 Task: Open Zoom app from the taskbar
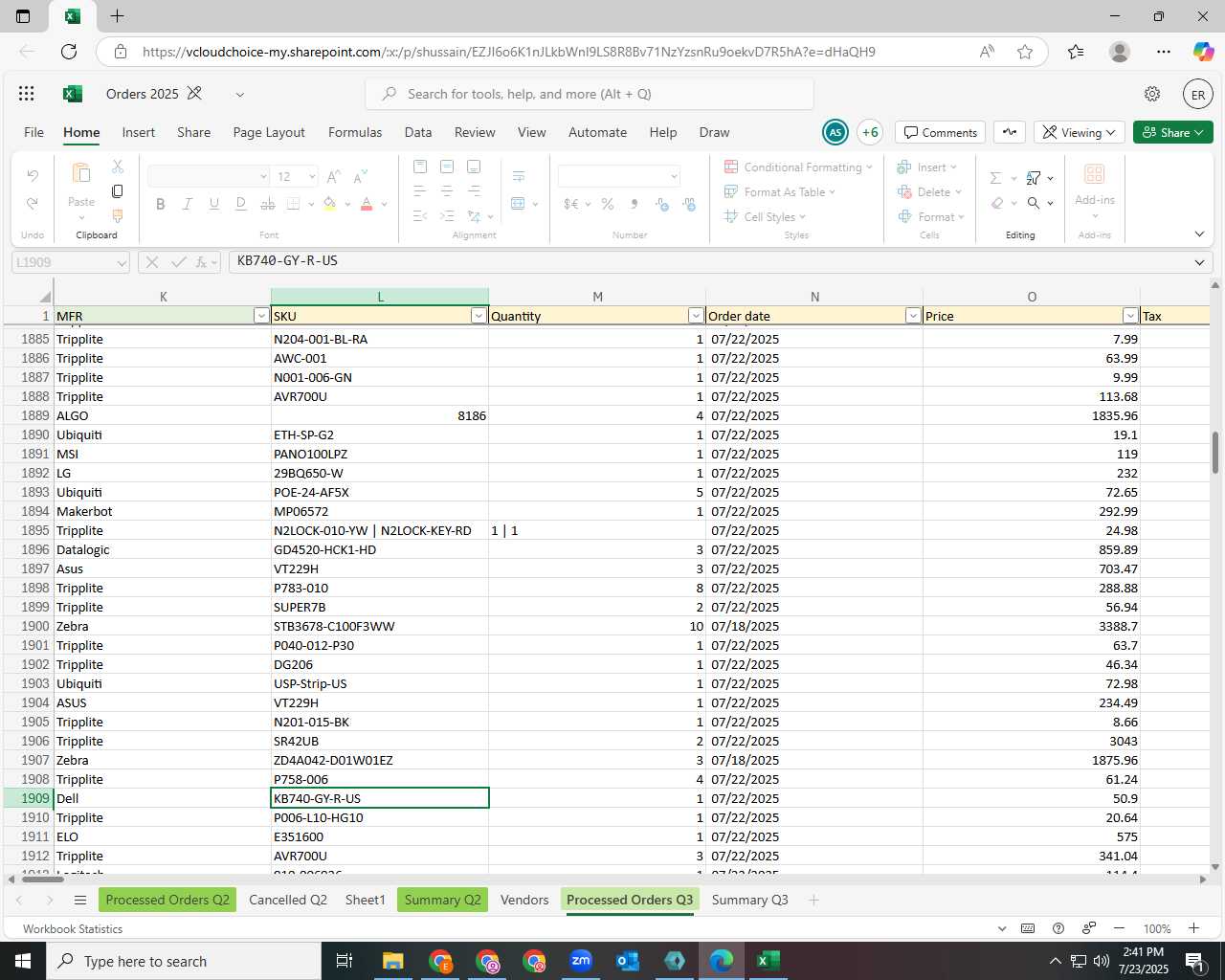point(581,961)
